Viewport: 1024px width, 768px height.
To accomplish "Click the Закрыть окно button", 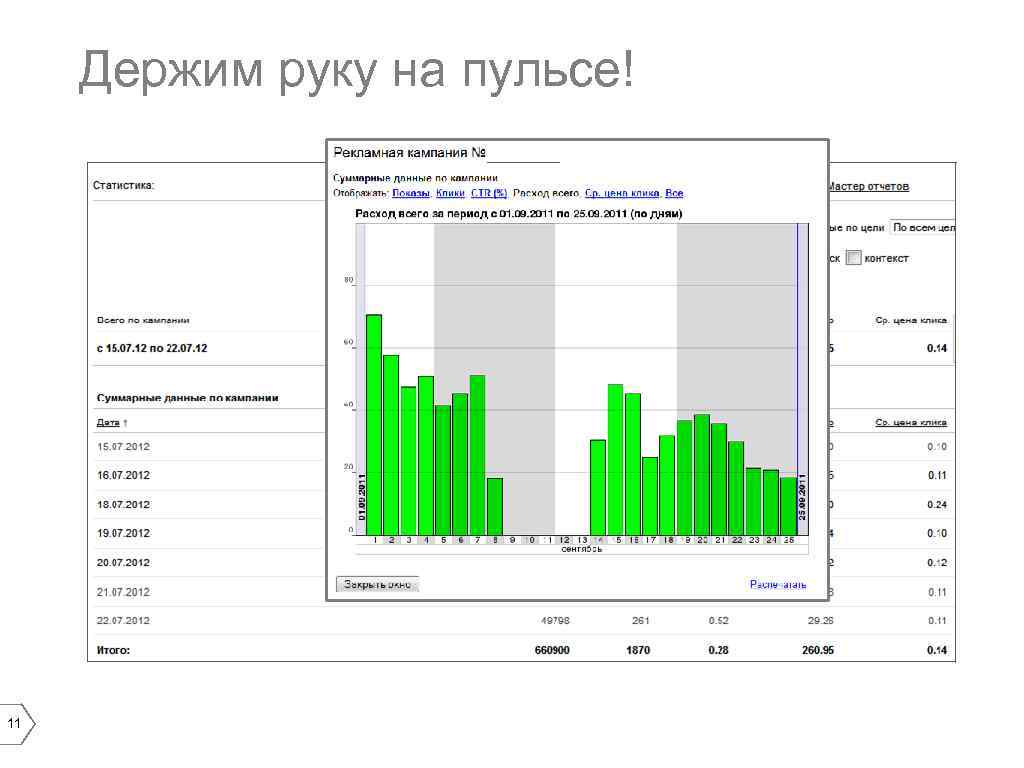I will point(377,584).
